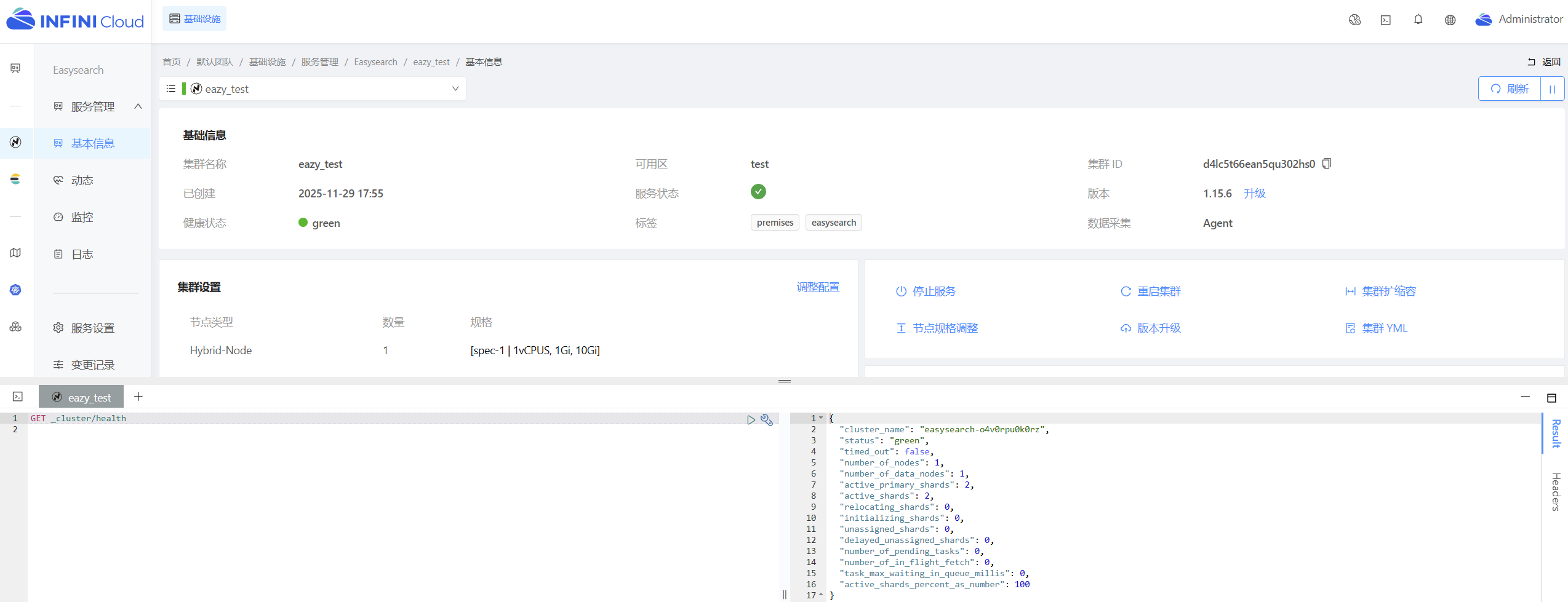This screenshot has height=602, width=1568.
Task: Open the 监控 sidebar item
Action: tap(82, 217)
